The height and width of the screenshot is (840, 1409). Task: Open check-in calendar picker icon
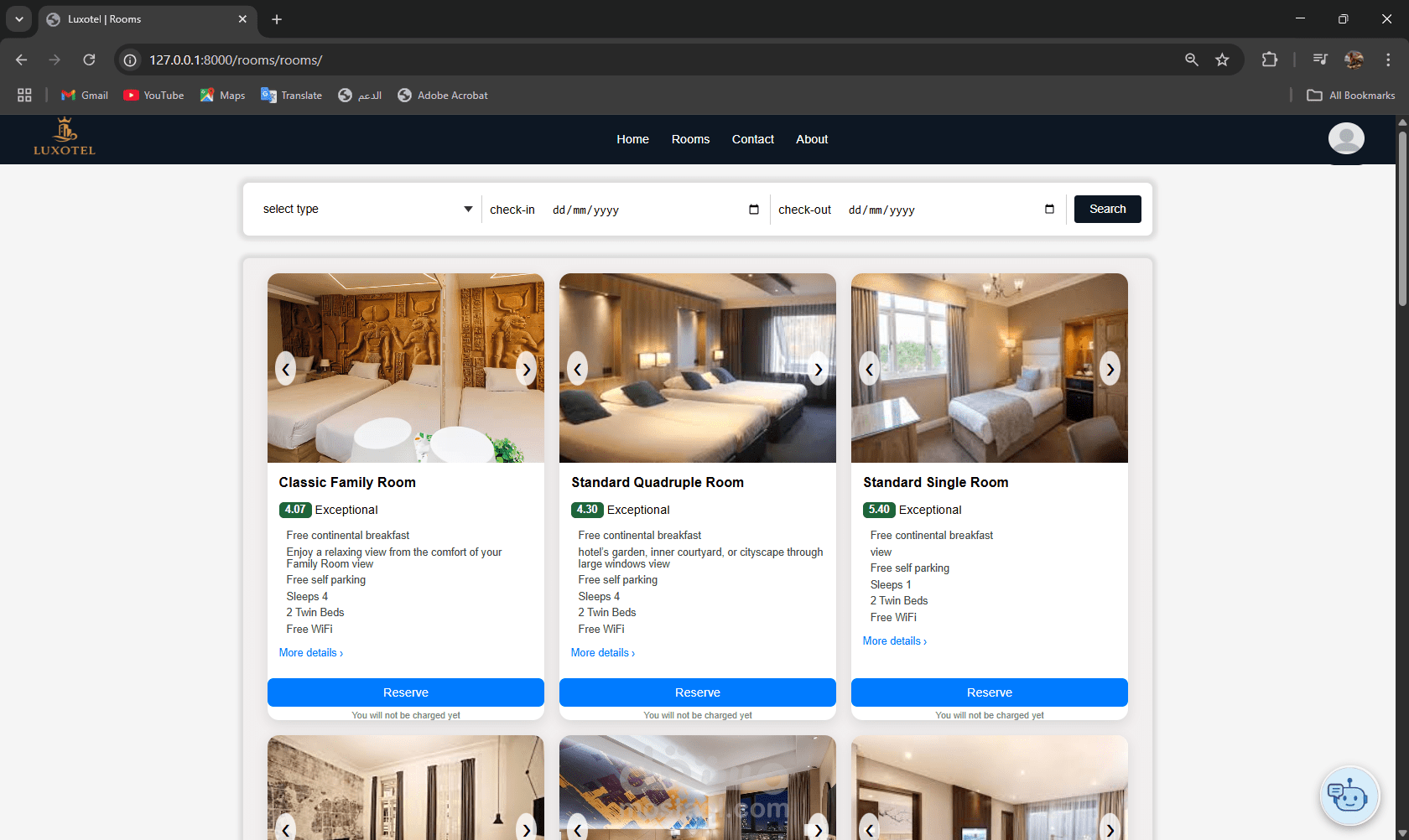[754, 210]
